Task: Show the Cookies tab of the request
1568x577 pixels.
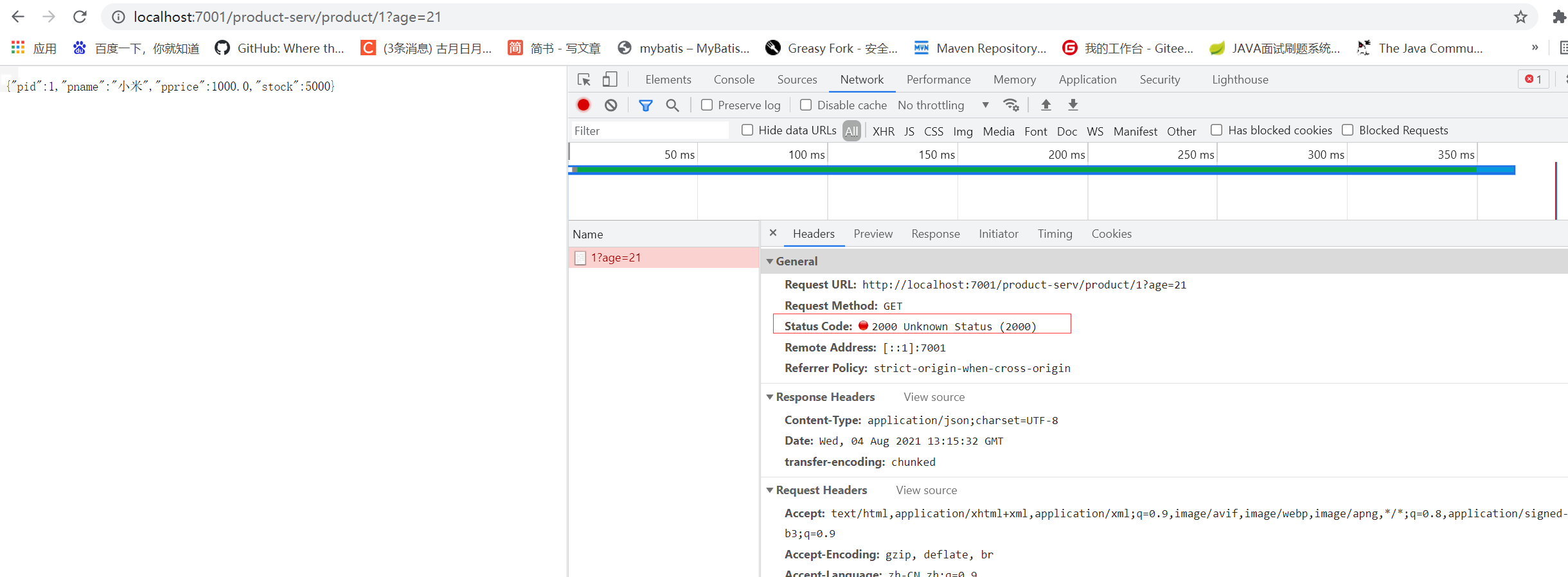Action: [x=1111, y=234]
